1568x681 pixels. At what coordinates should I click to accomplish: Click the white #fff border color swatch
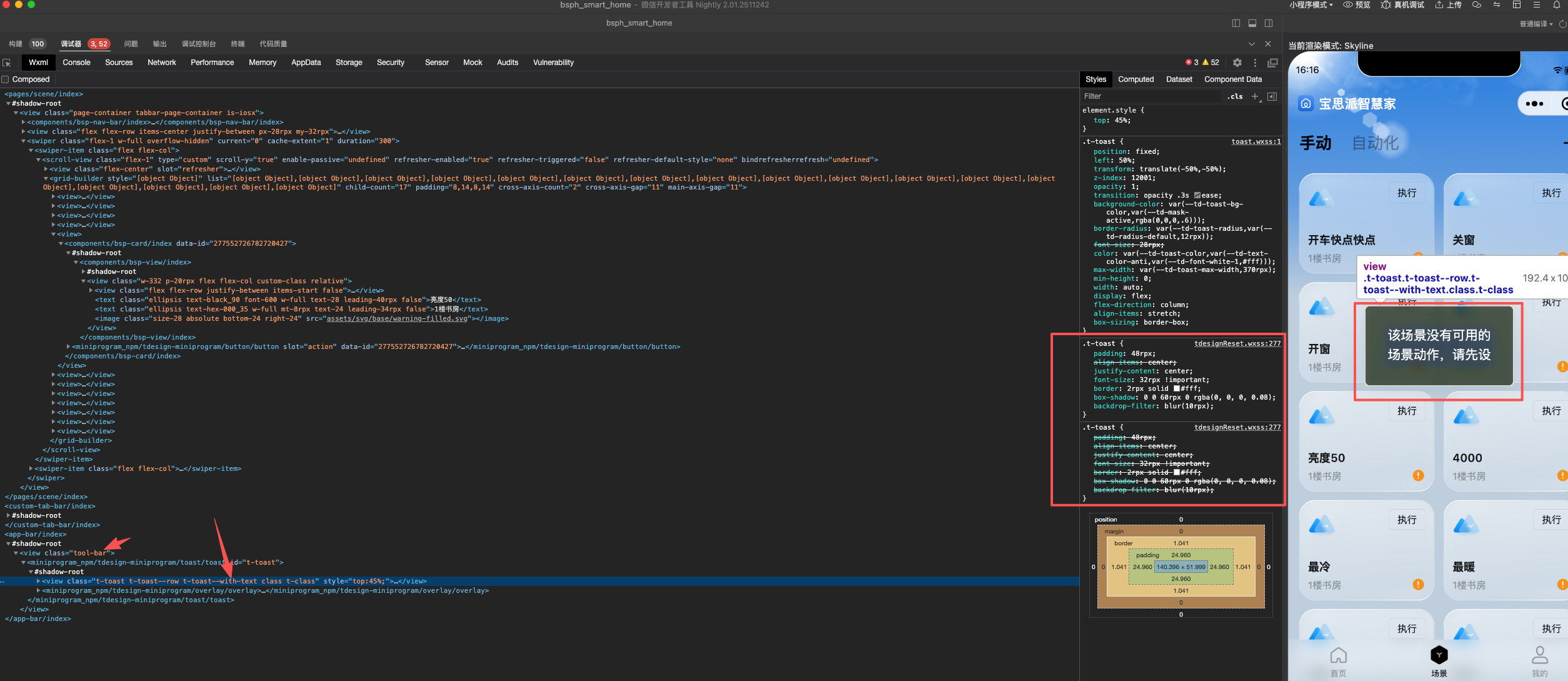[1177, 388]
